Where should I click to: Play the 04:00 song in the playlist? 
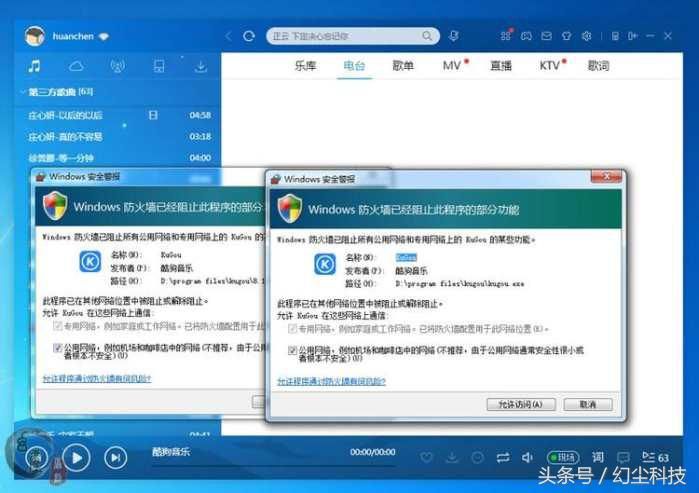pyautogui.click(x=118, y=158)
